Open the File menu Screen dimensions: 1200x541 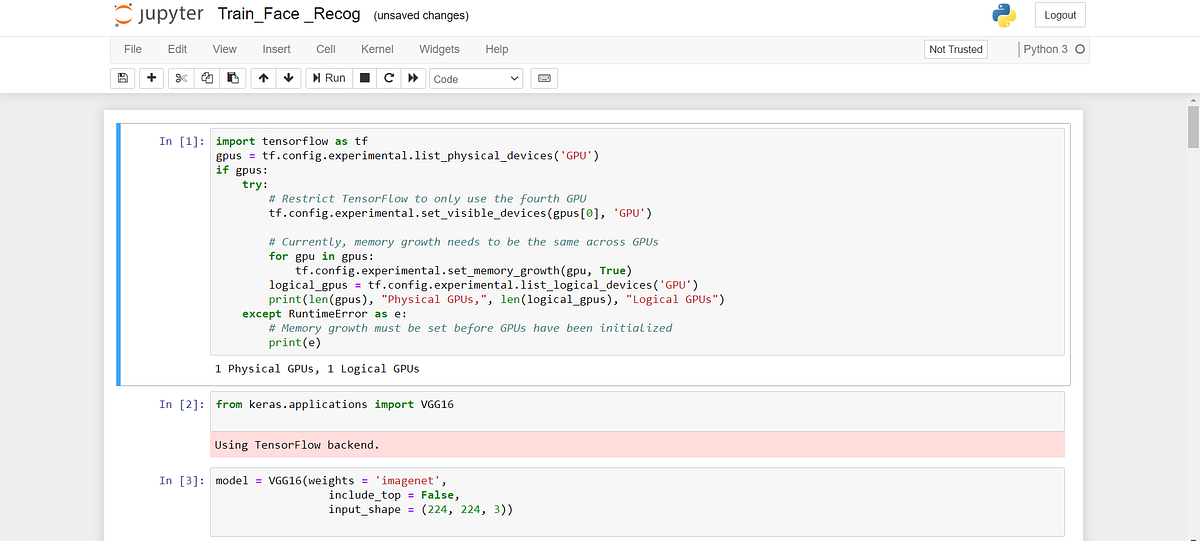pos(133,49)
